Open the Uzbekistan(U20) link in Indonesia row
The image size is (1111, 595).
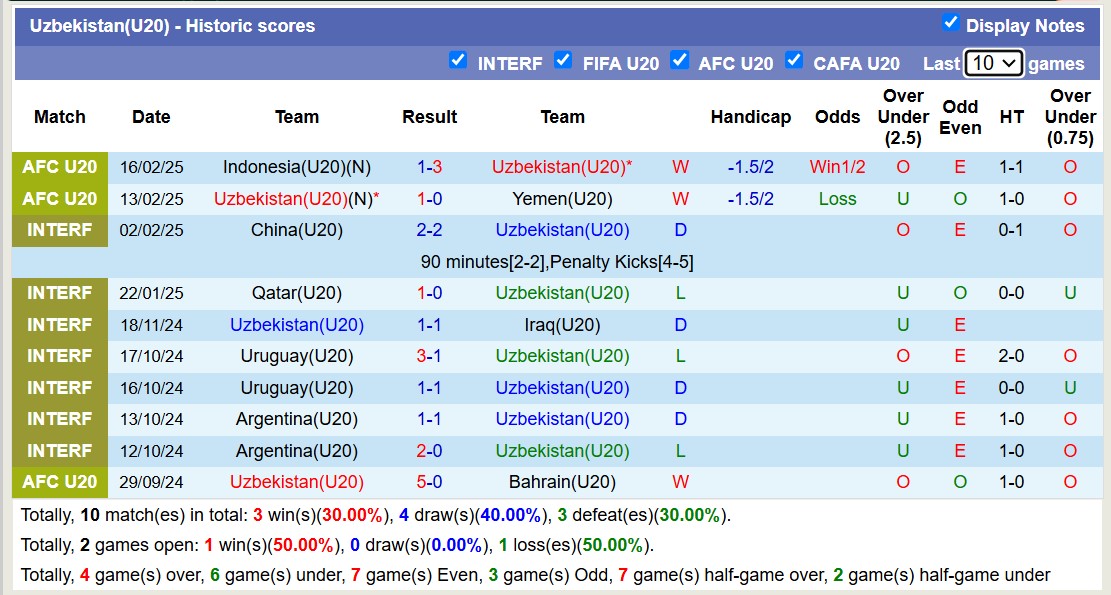click(x=562, y=166)
